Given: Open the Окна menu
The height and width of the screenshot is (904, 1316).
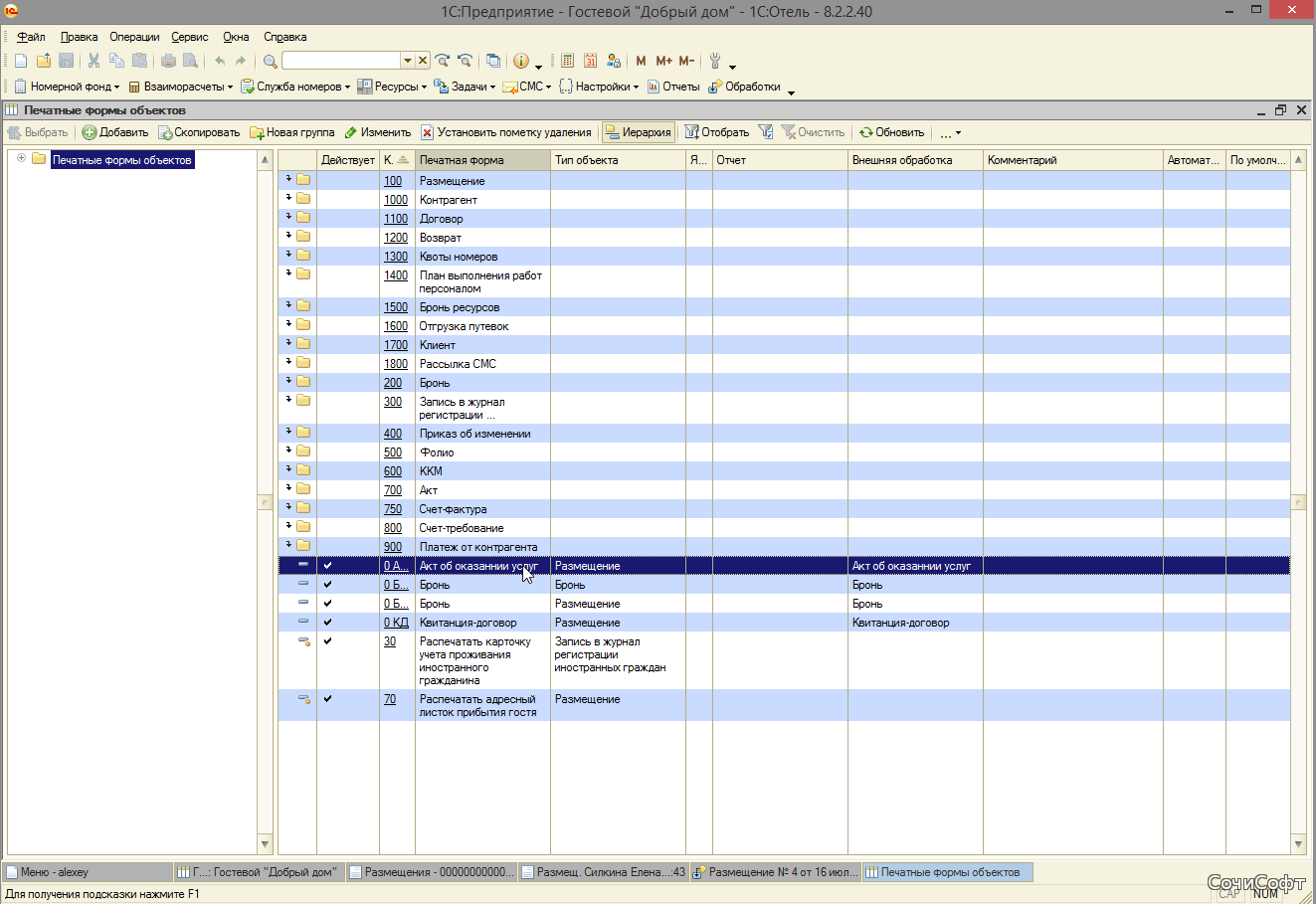Looking at the screenshot, I should (236, 37).
